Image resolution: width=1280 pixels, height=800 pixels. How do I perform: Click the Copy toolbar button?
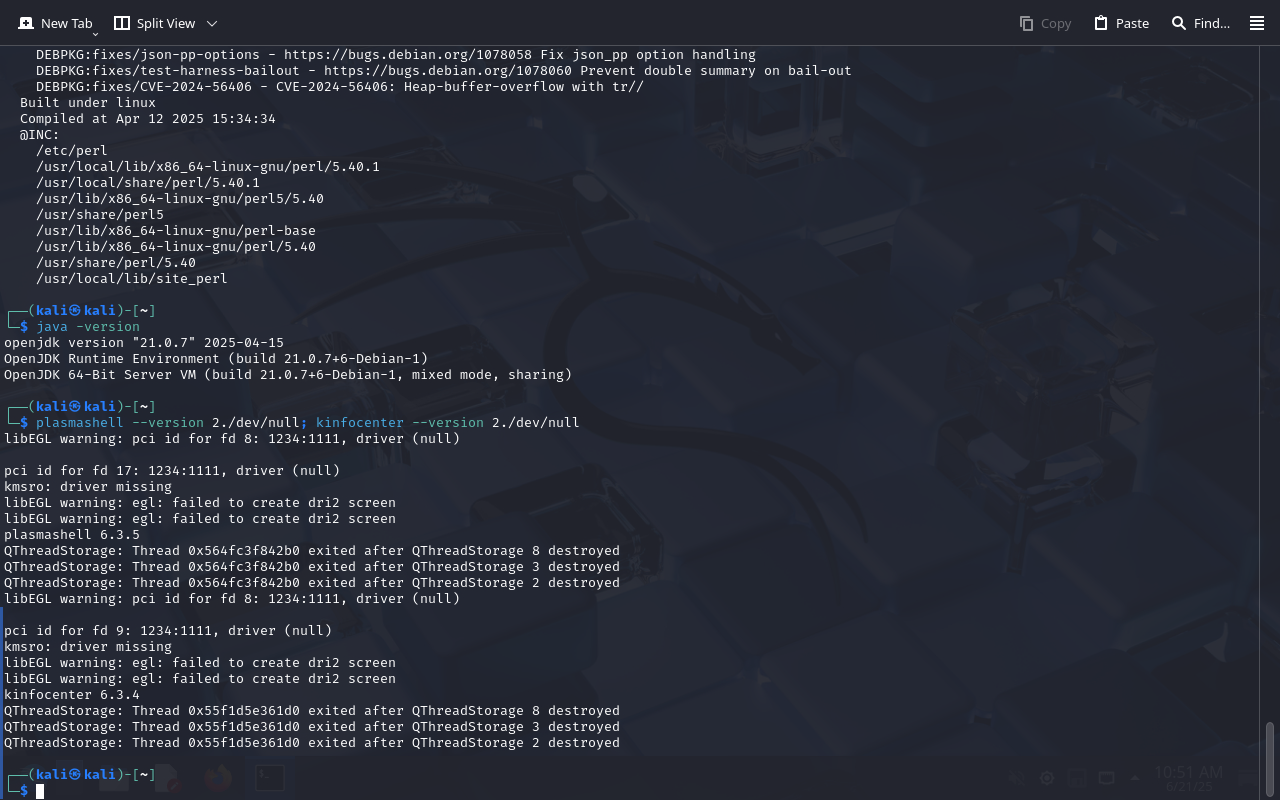click(1045, 23)
